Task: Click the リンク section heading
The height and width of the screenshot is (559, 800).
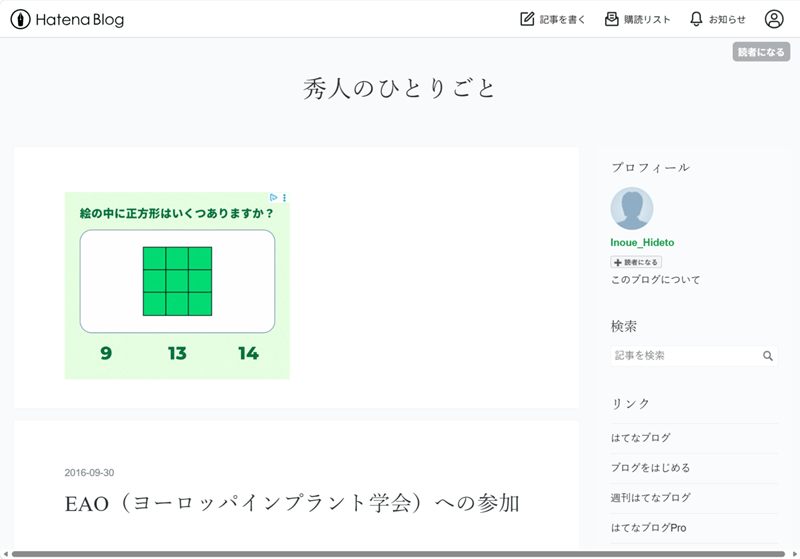Action: (x=630, y=404)
